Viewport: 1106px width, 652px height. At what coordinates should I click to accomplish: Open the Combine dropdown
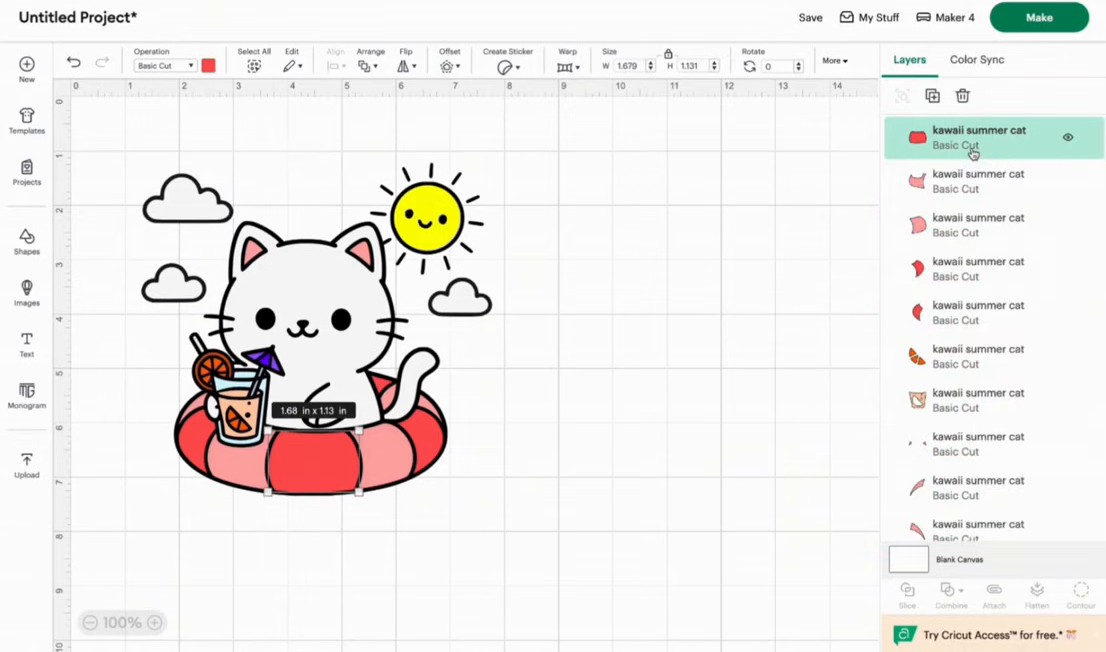[951, 596]
